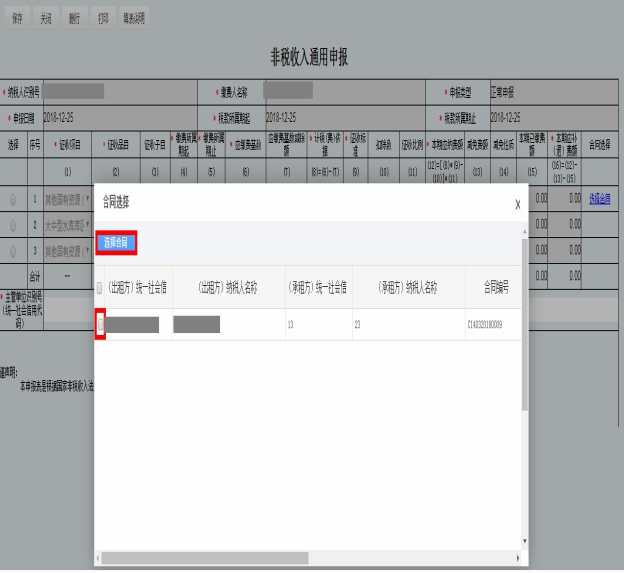Screen dimensions: 624x573
Task: Click the (出租方) 统一社会信 column header
Action: tap(138, 287)
